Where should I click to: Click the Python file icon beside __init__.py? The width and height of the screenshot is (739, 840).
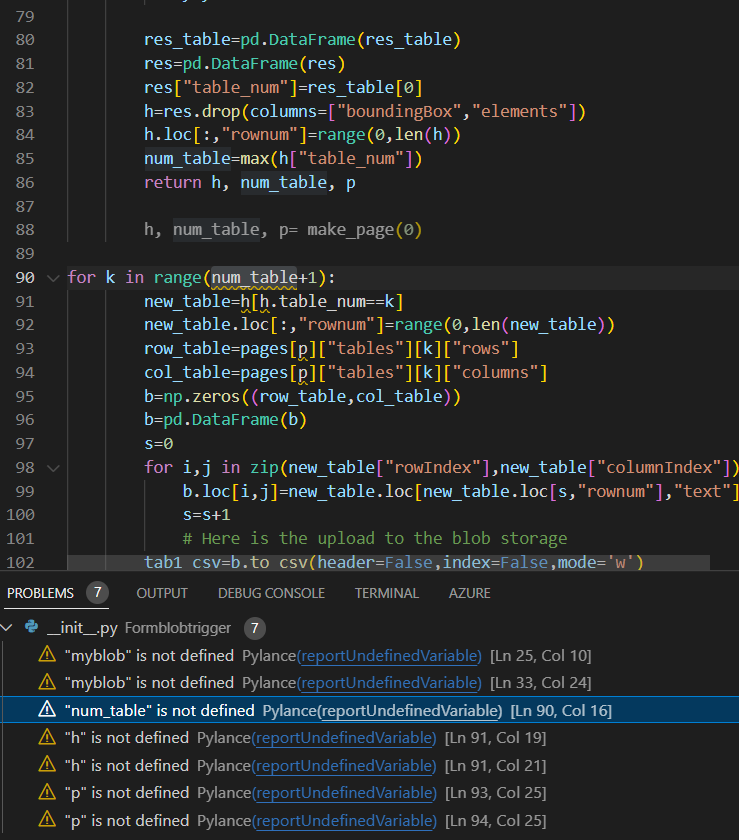pyautogui.click(x=32, y=627)
